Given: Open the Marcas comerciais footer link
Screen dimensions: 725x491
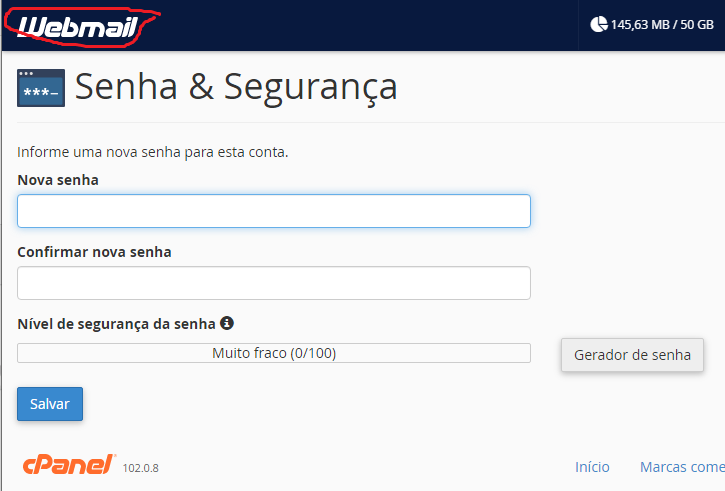Looking at the screenshot, I should 682,467.
